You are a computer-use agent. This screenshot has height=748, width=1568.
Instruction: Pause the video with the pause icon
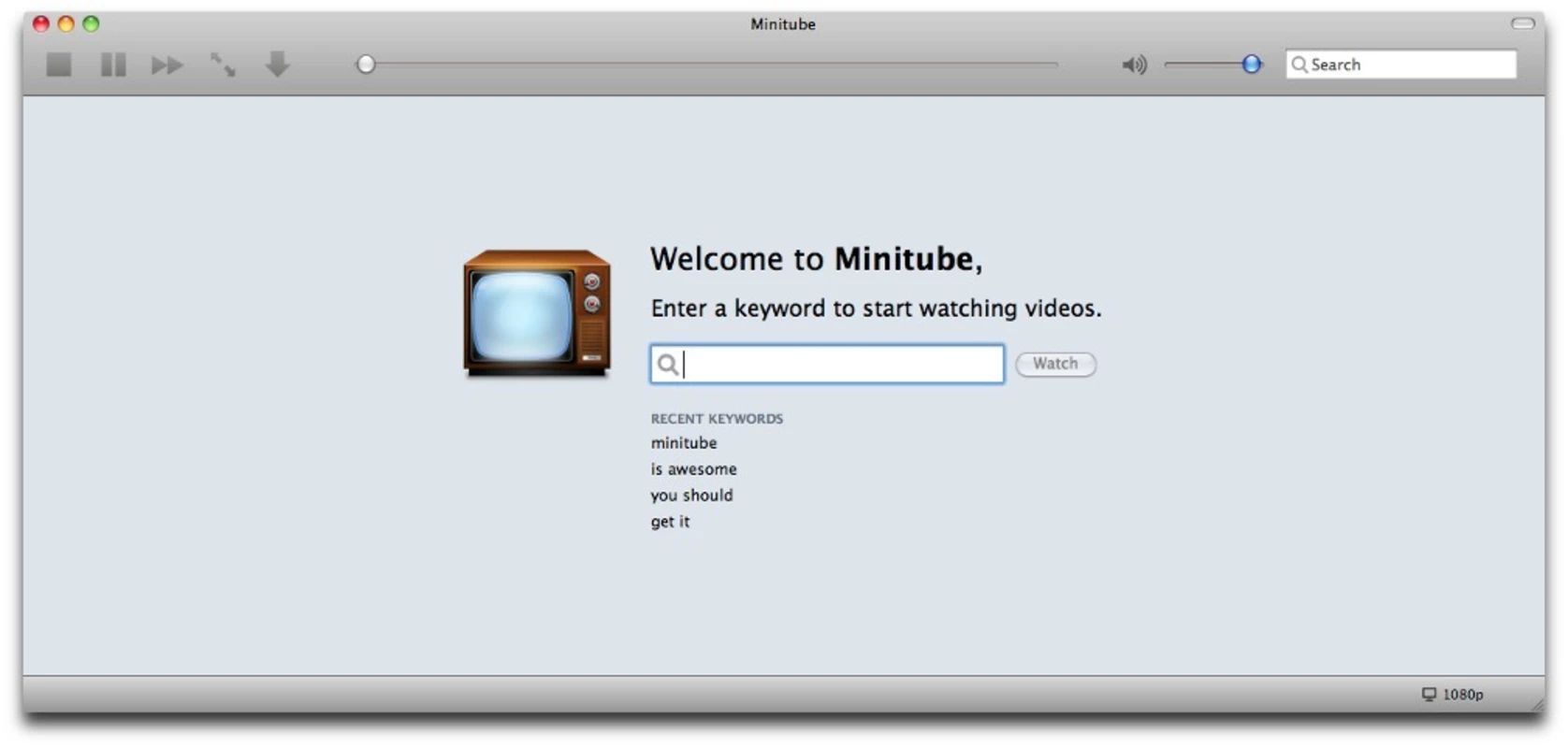pyautogui.click(x=113, y=65)
